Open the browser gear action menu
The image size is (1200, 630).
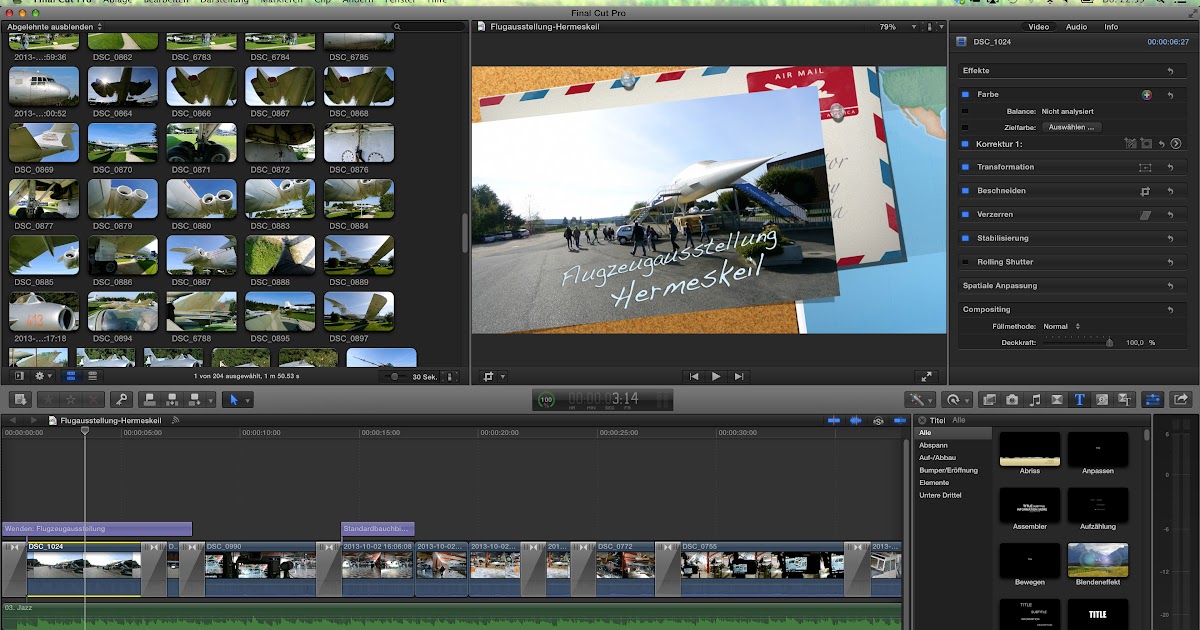[44, 376]
